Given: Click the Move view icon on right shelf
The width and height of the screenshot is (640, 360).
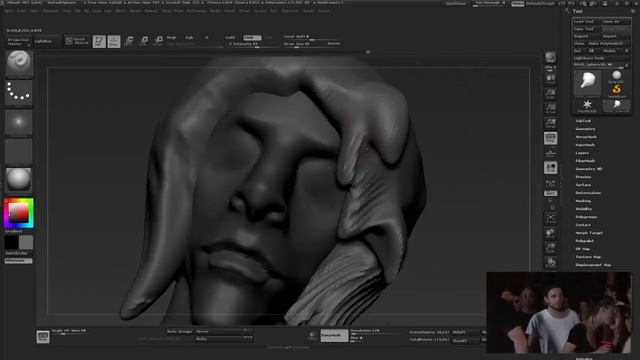Looking at the screenshot, I should 550,233.
